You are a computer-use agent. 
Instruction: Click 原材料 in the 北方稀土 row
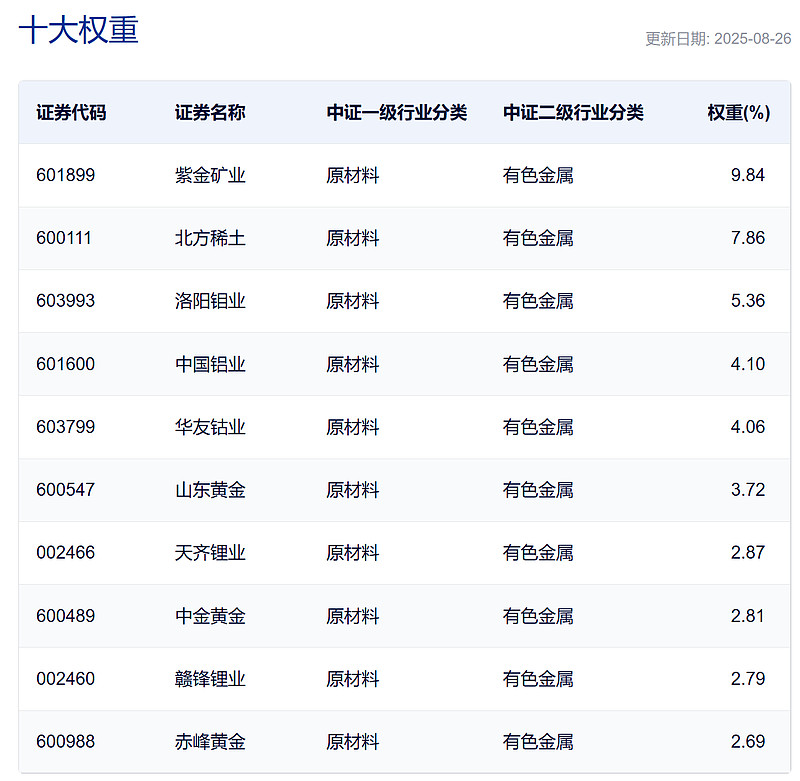point(353,238)
